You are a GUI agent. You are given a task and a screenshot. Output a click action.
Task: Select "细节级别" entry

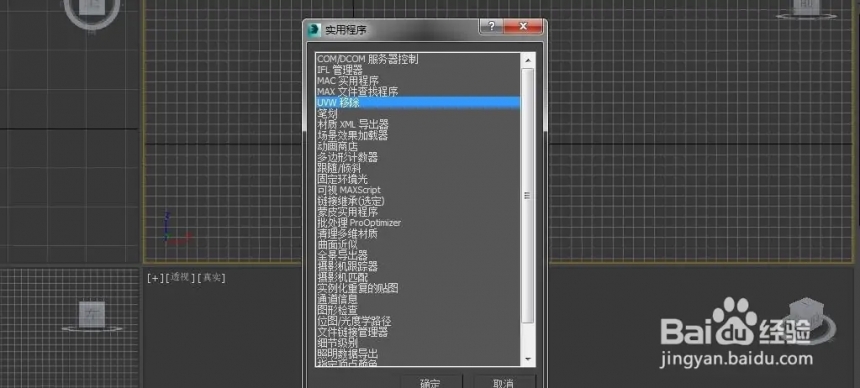pos(417,344)
